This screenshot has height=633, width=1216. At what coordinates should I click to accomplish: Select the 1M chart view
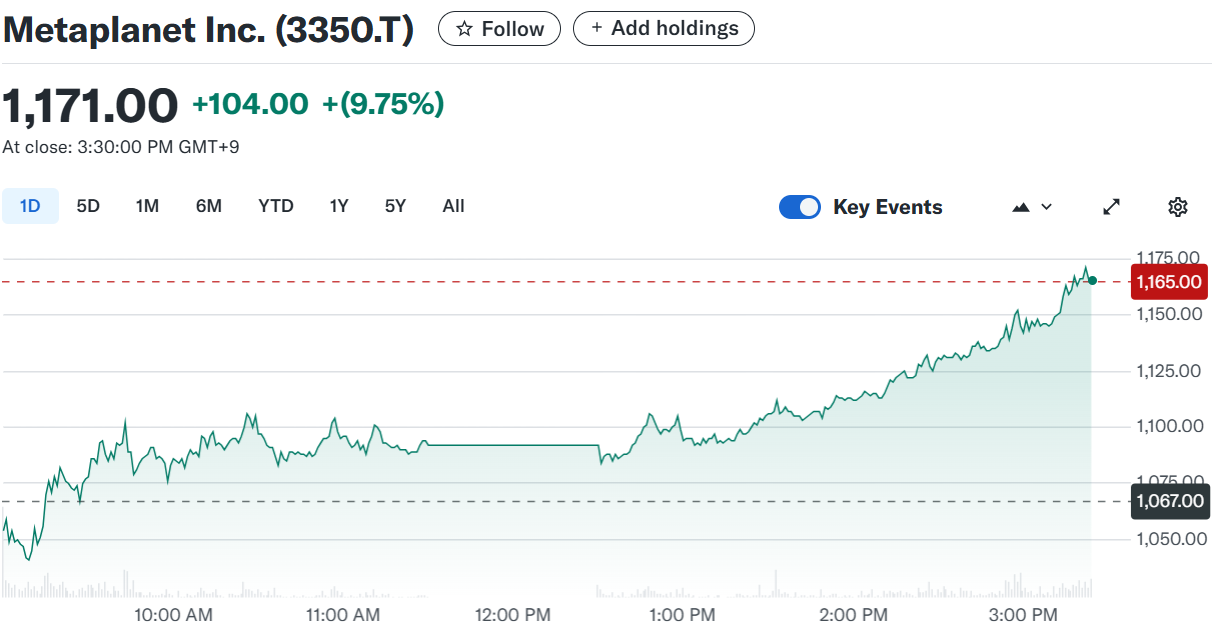[x=147, y=205]
